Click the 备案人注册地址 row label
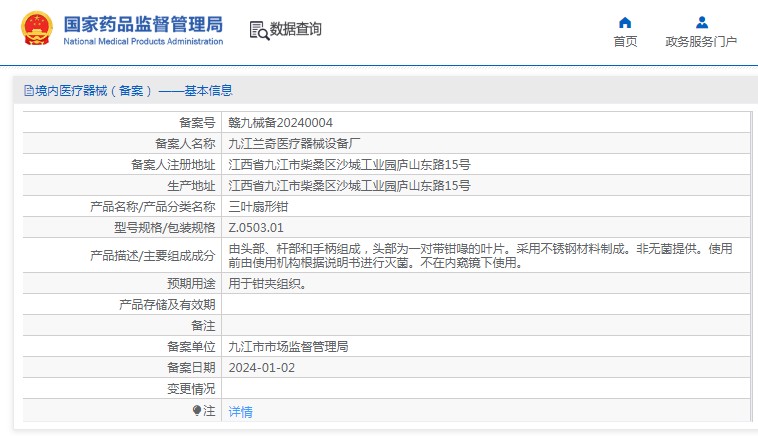This screenshot has height=436, width=758. pyautogui.click(x=173, y=165)
